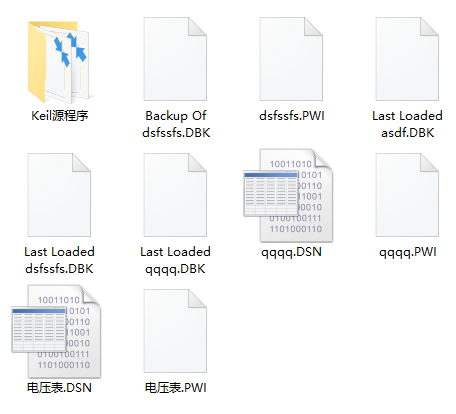Click the Last Loaded qqqq.DBK file icon
Image resolution: width=456 pixels, height=414 pixels.
click(175, 195)
